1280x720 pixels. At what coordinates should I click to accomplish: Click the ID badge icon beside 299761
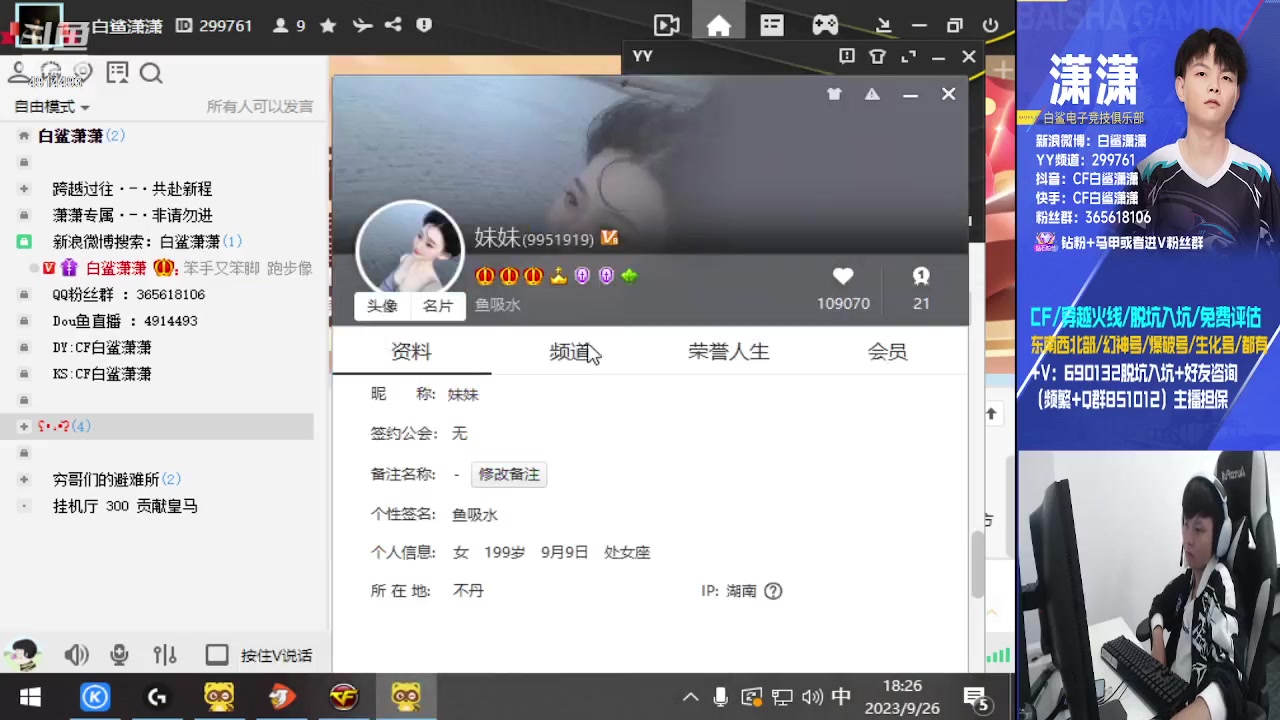point(184,26)
